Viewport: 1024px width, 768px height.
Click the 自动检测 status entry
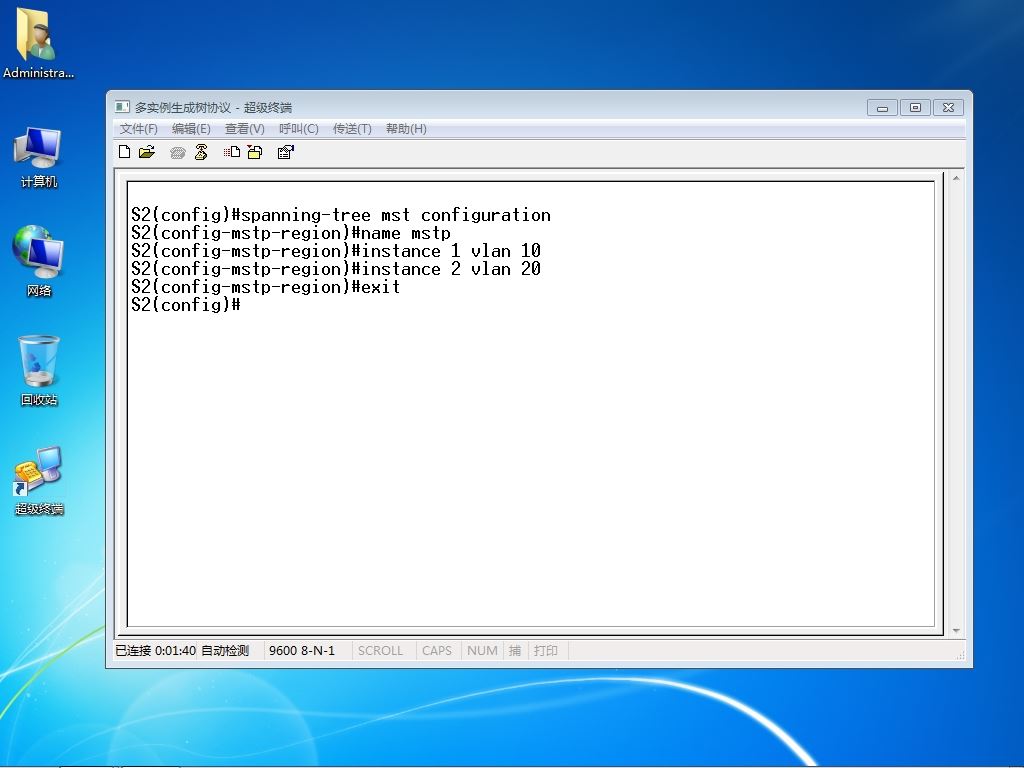(225, 650)
